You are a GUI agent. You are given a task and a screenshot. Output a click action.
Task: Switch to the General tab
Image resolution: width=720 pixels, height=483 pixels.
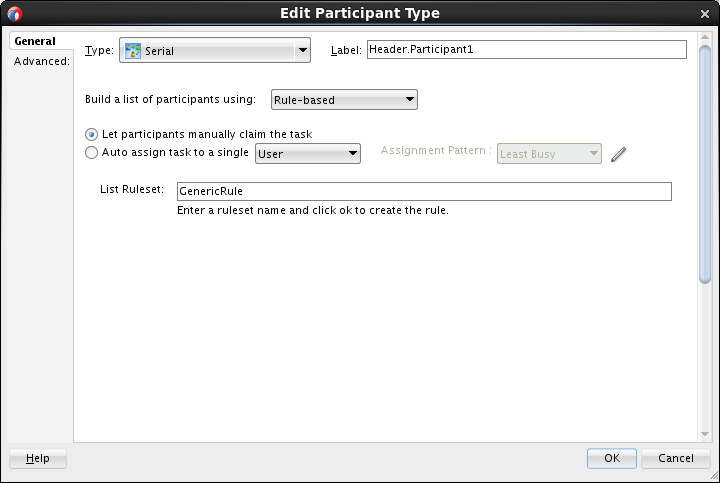[35, 42]
